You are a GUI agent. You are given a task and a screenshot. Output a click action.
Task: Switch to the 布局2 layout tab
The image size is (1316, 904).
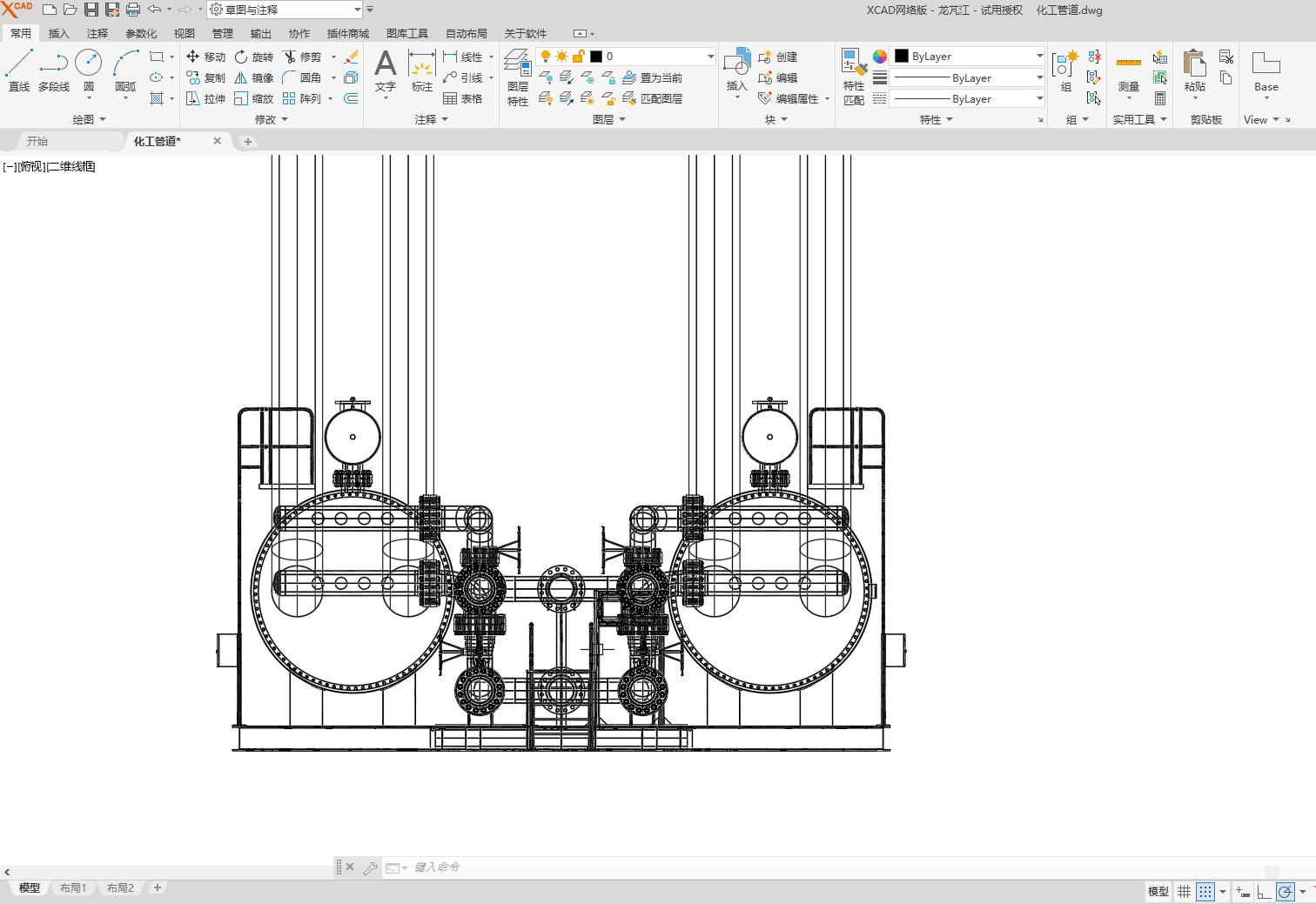pyautogui.click(x=120, y=888)
